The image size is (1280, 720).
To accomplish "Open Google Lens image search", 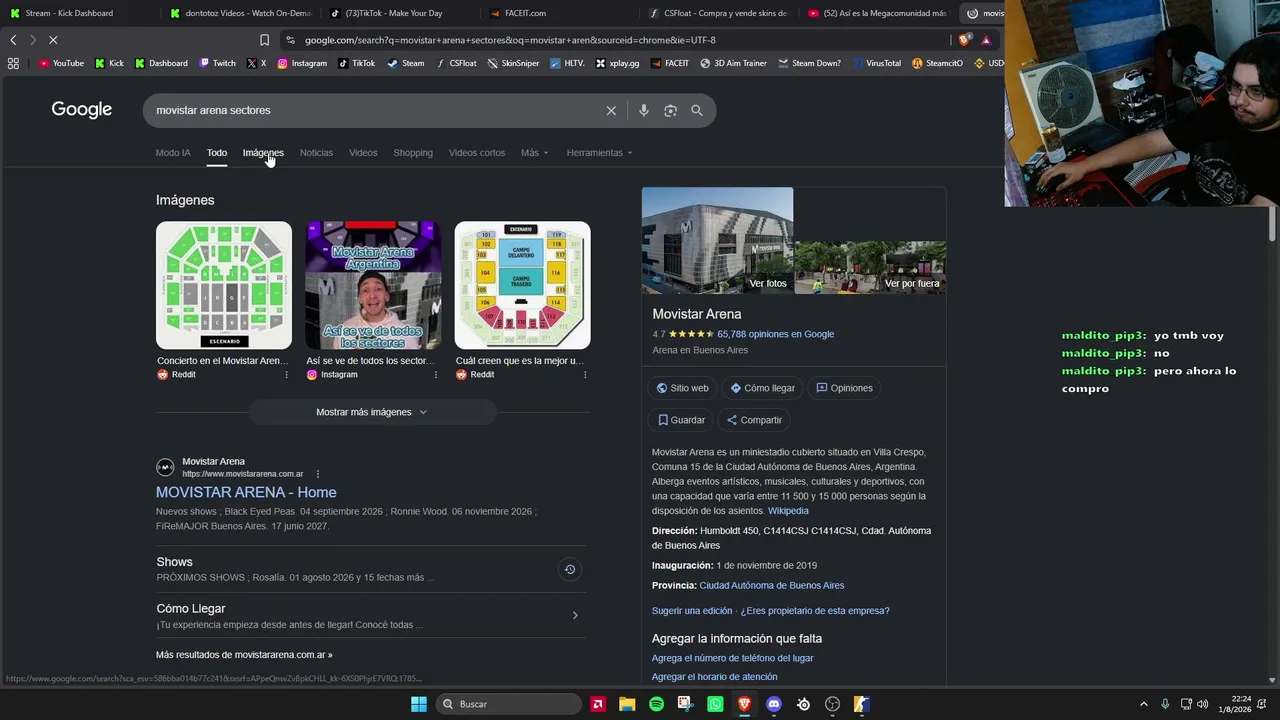I will [670, 110].
